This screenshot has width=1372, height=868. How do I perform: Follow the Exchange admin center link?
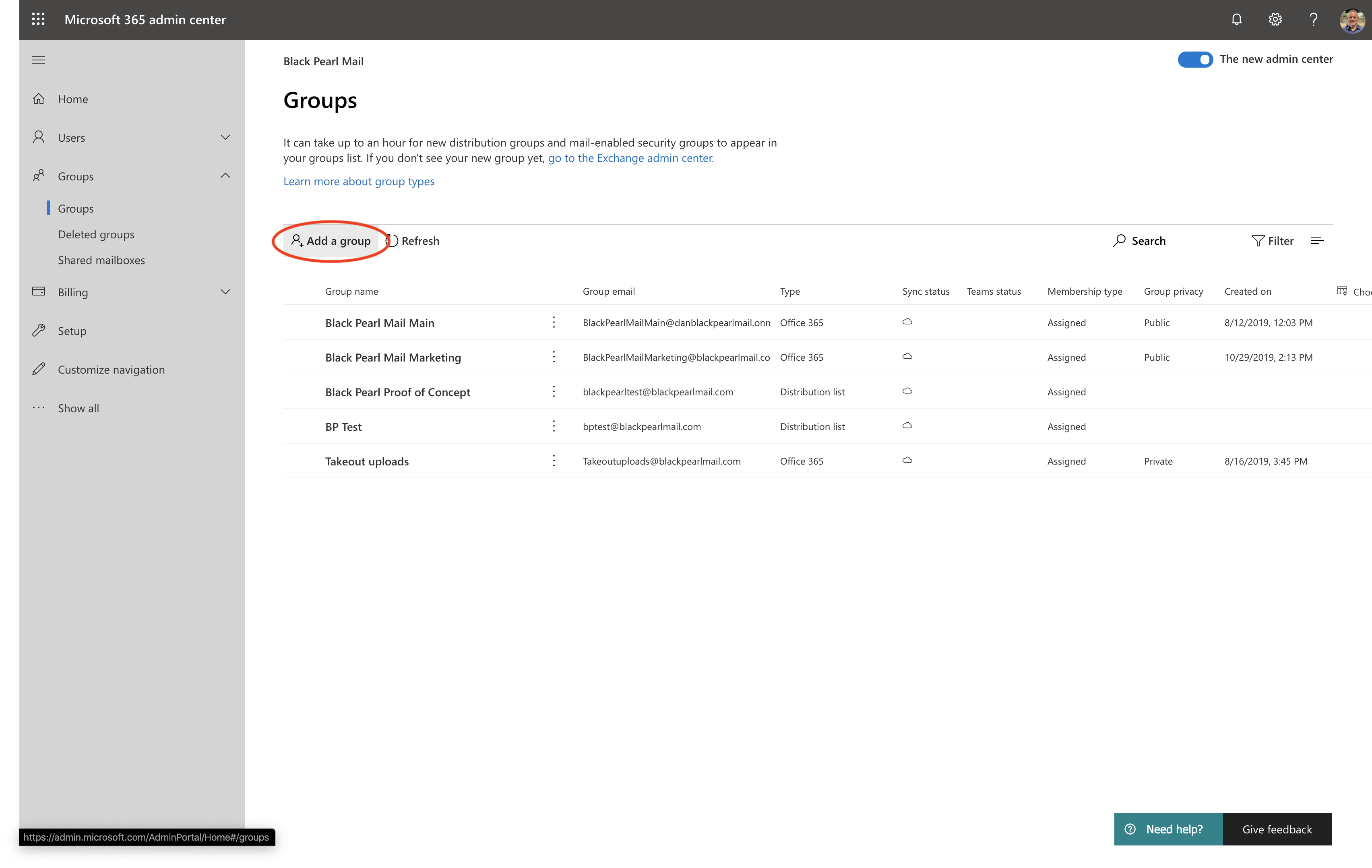tap(630, 158)
